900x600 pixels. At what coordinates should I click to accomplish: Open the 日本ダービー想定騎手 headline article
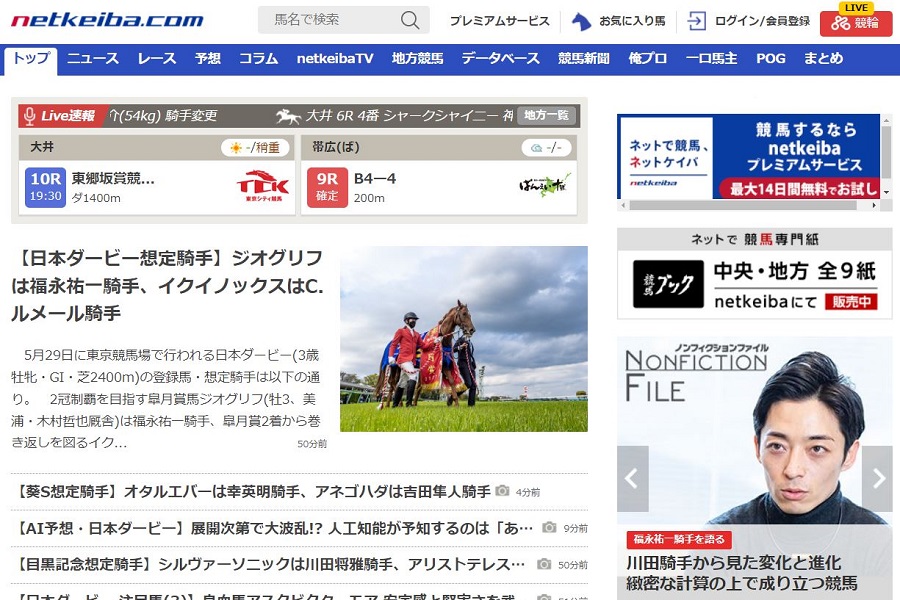(x=167, y=285)
